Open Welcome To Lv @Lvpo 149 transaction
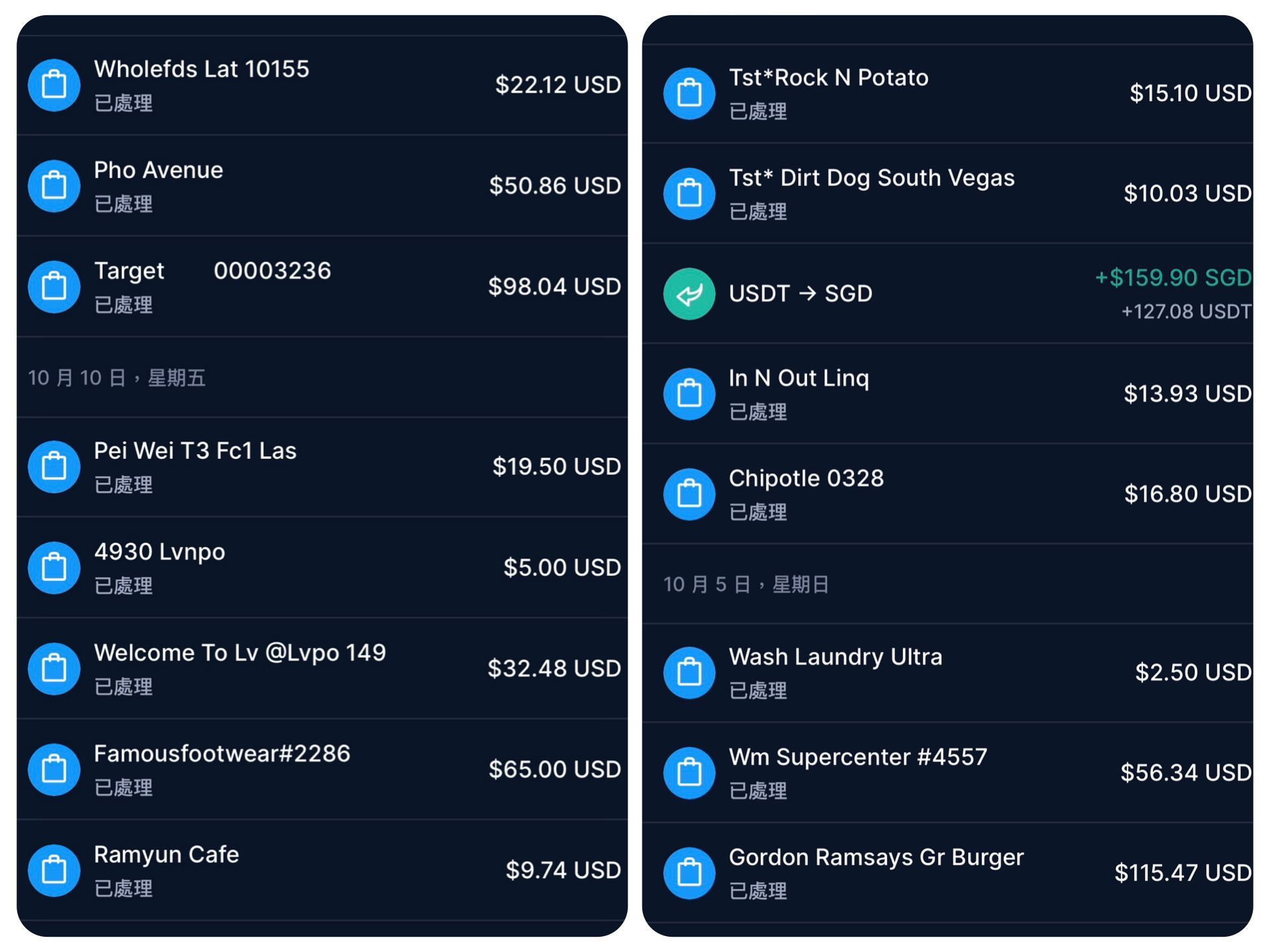The height and width of the screenshot is (952, 1270). 239,653
